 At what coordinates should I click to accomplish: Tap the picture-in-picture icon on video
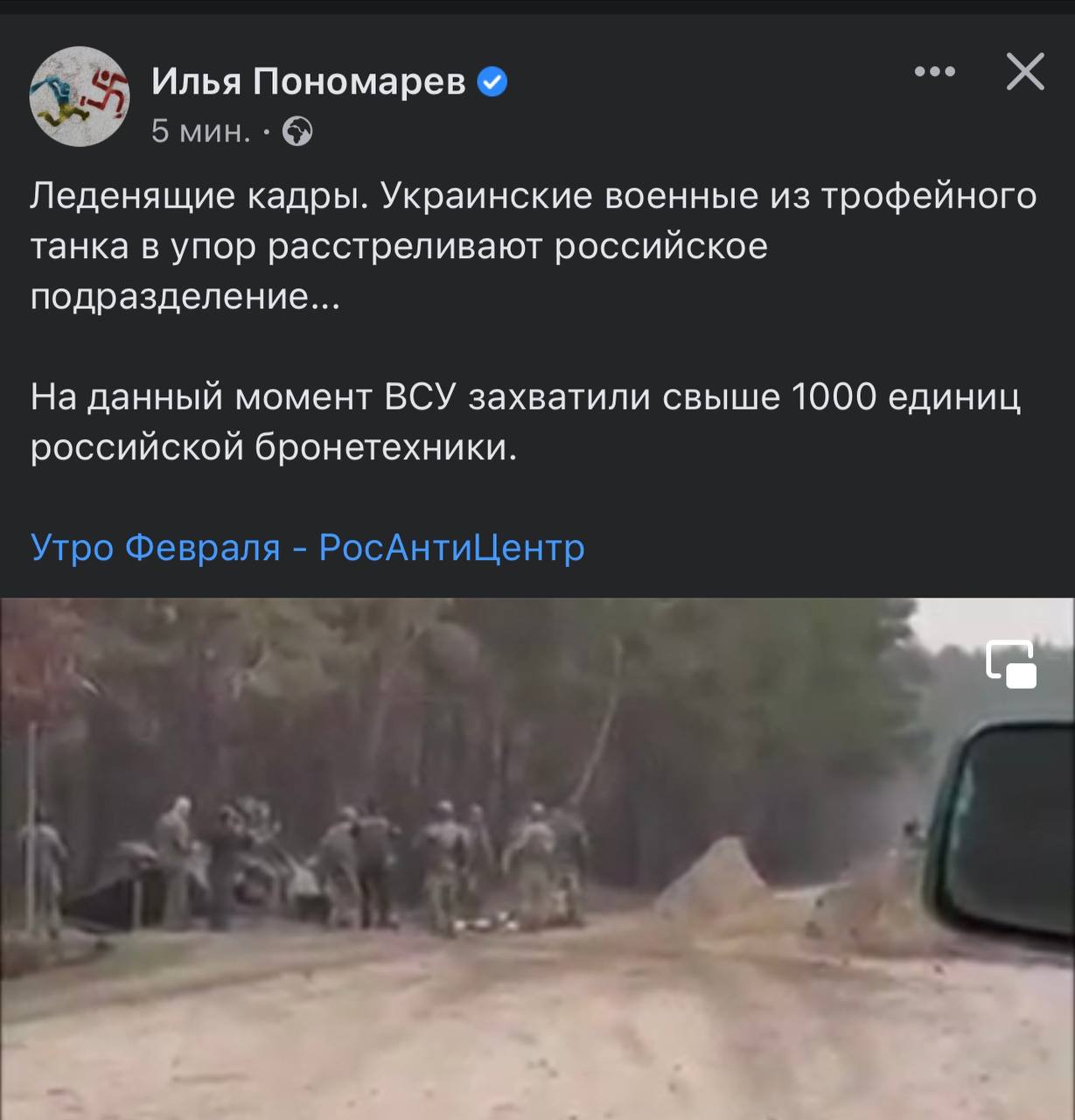point(1011,664)
